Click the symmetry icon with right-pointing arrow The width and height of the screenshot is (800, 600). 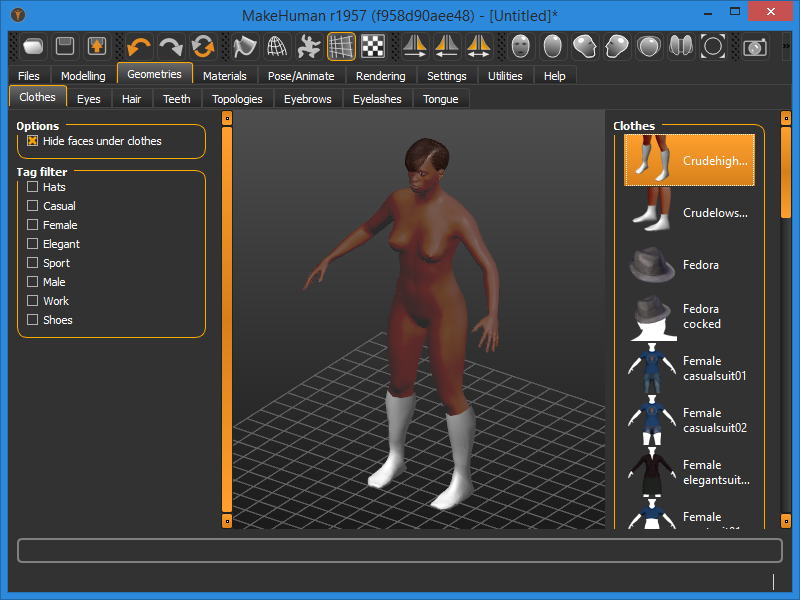coord(415,46)
